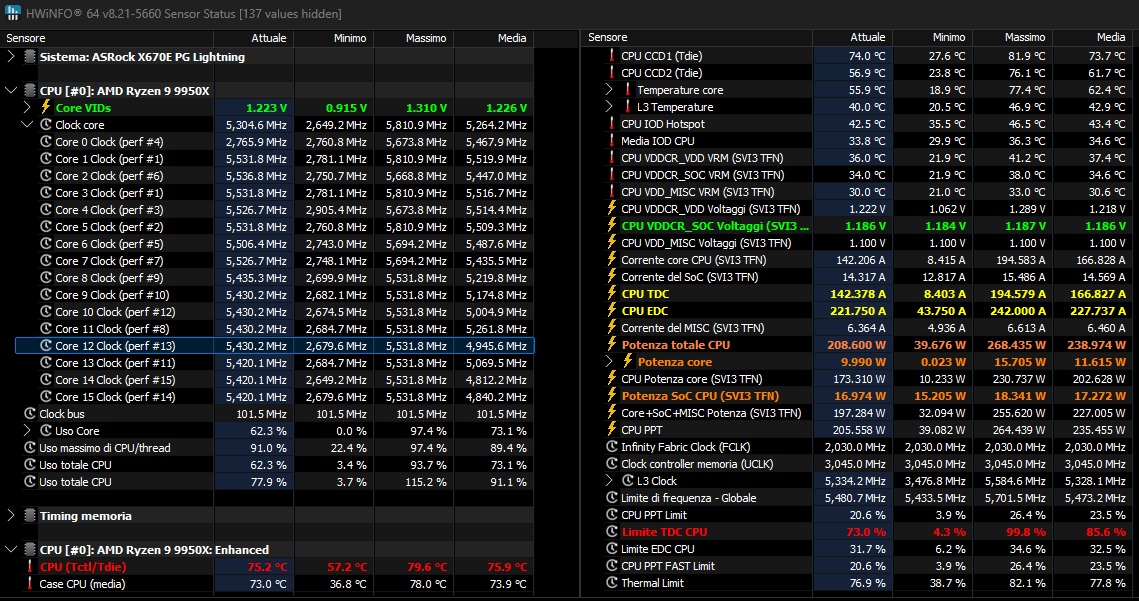Expand the Temperature core row
Image resolution: width=1139 pixels, height=601 pixels.
coord(609,90)
